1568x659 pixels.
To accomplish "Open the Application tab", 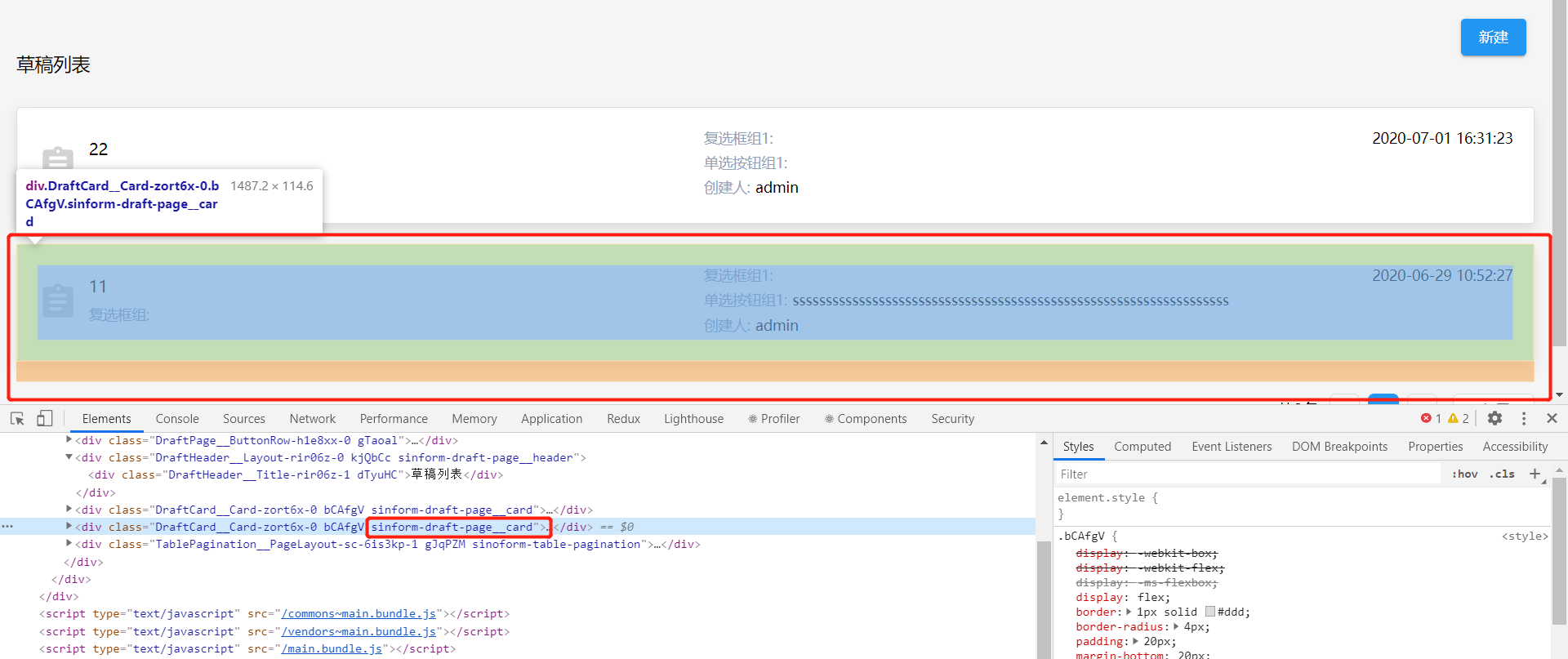I will pos(552,419).
